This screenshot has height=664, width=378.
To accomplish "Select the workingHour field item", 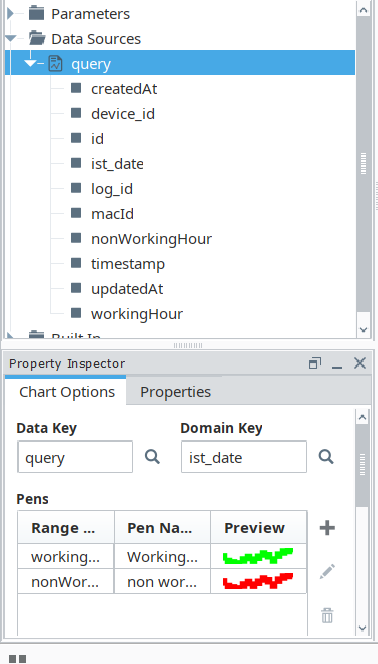I will click(137, 314).
